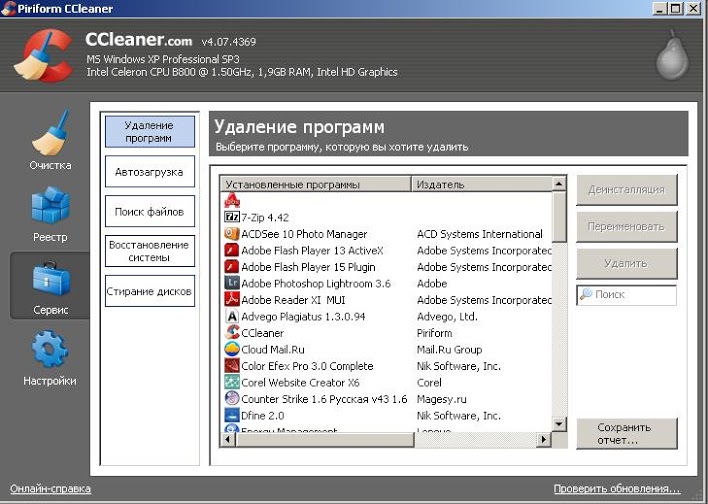708x504 pixels.
Task: Click the Advego, Ltd. publisher cell
Action: tap(447, 317)
